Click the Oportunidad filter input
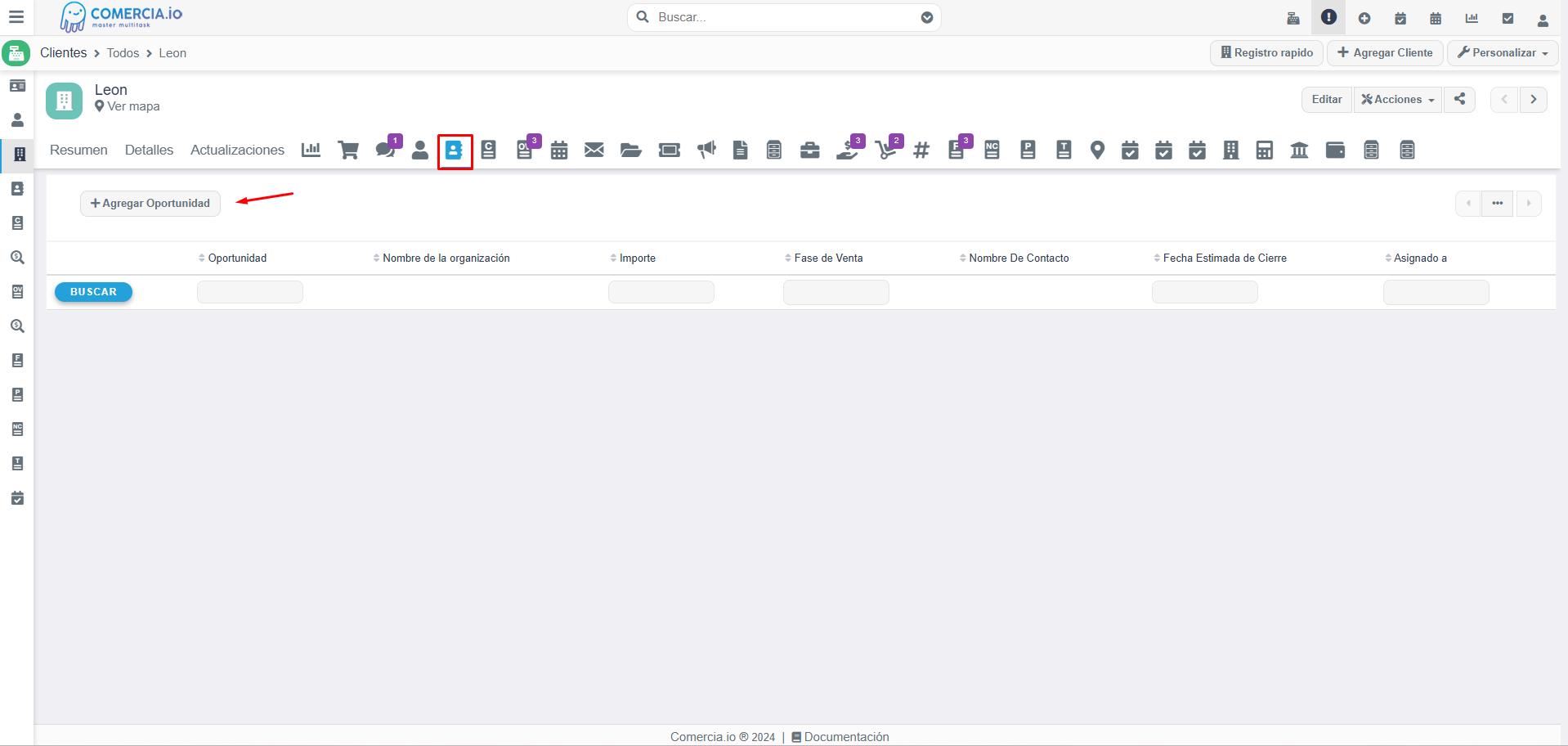 [x=250, y=292]
